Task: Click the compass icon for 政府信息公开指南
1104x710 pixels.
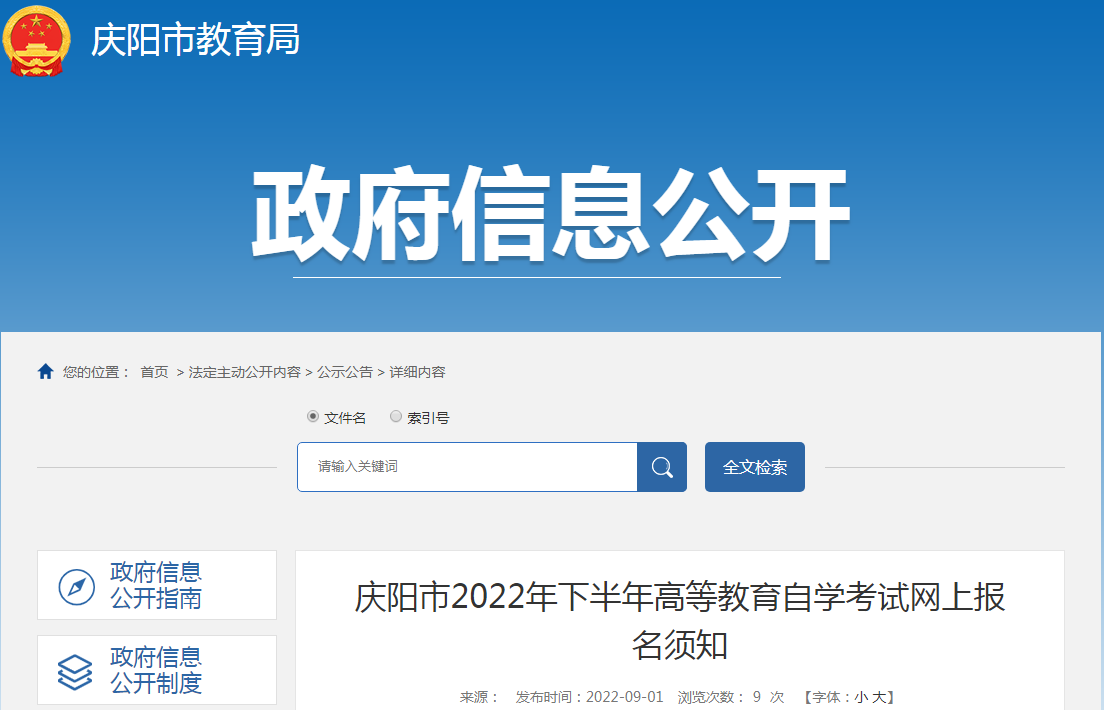Action: point(77,586)
